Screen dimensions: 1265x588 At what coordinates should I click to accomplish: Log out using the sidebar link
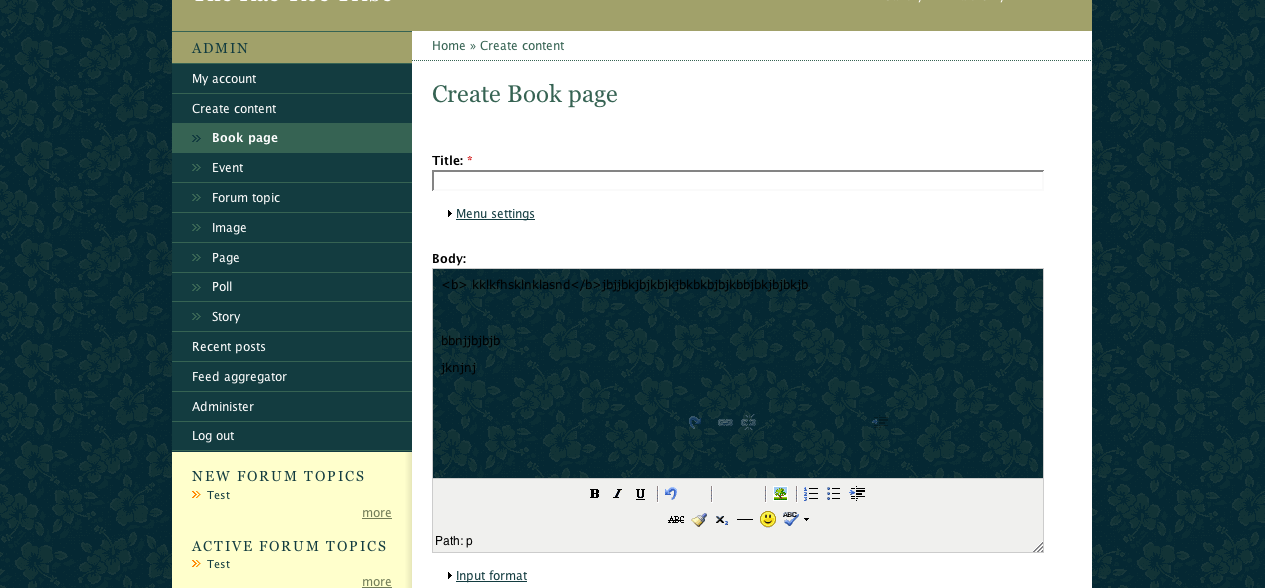point(292,436)
